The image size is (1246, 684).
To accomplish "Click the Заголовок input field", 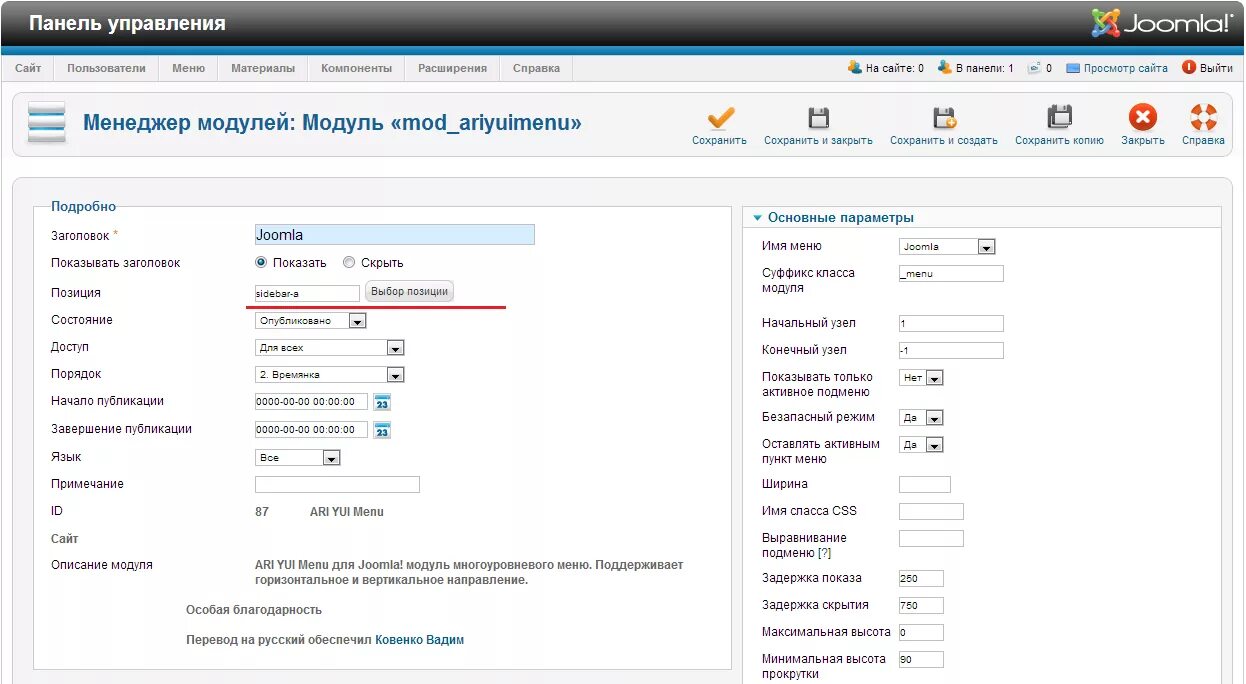I will click(395, 235).
